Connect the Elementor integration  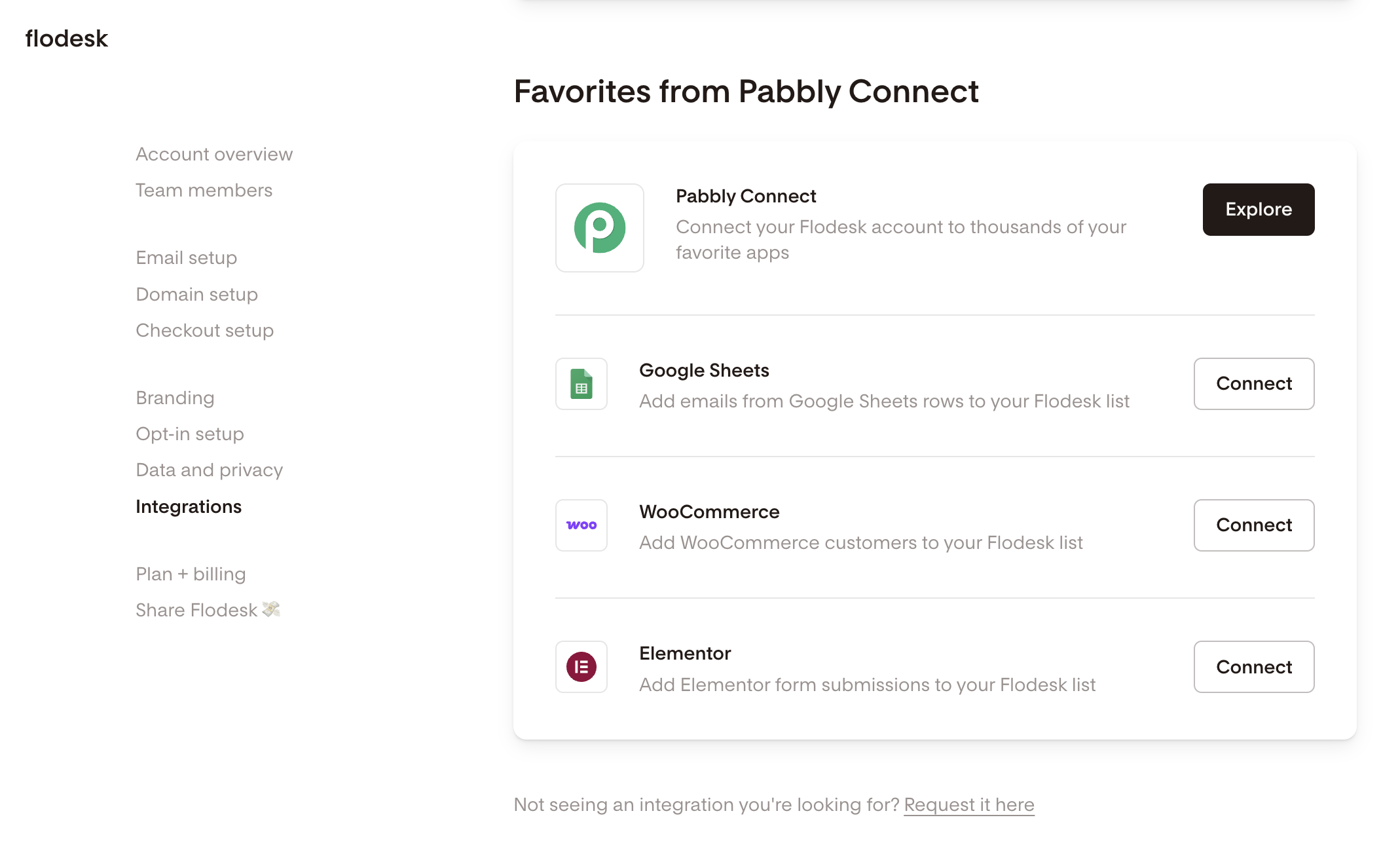pos(1253,667)
